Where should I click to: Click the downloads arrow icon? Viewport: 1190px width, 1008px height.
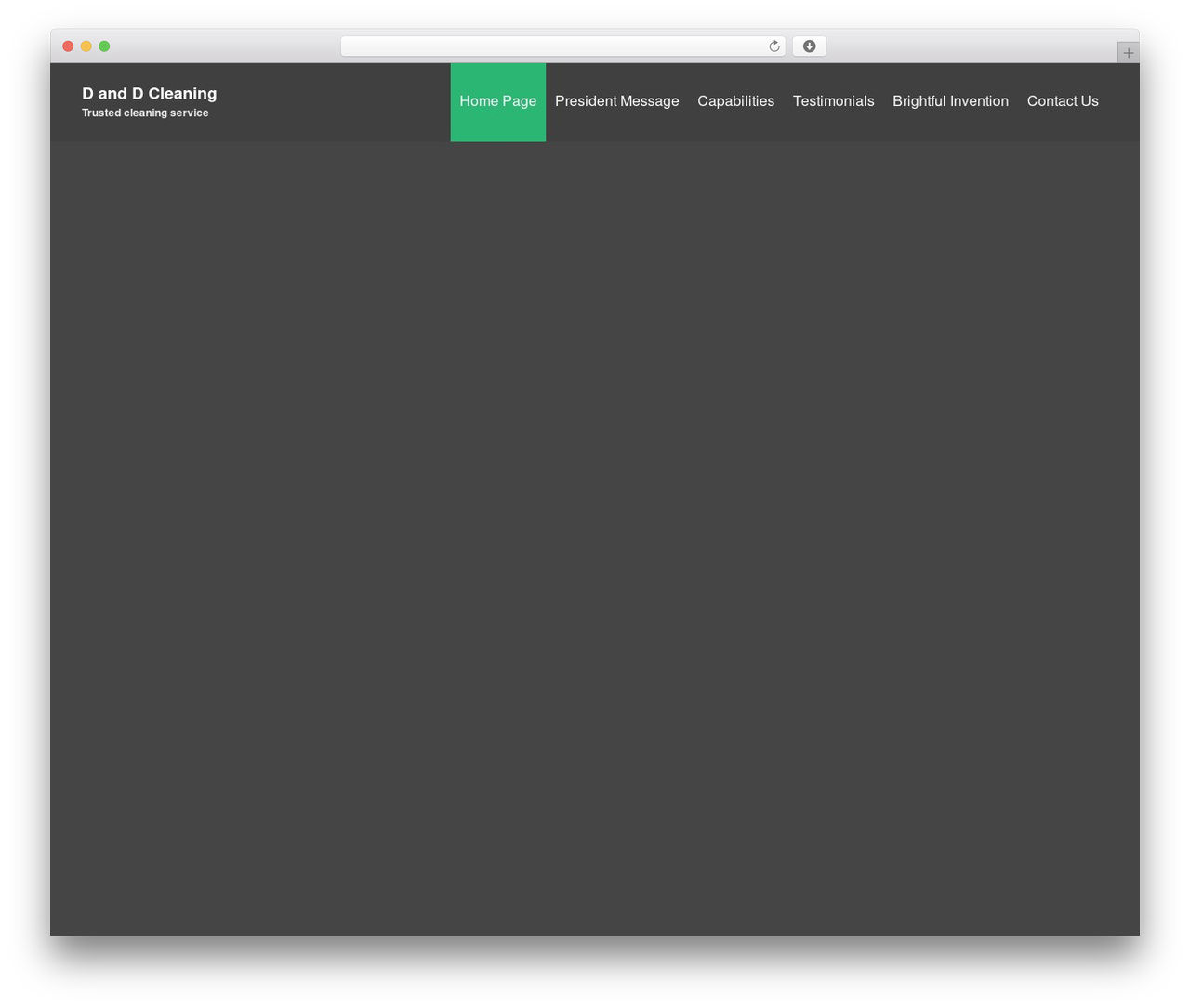point(809,46)
